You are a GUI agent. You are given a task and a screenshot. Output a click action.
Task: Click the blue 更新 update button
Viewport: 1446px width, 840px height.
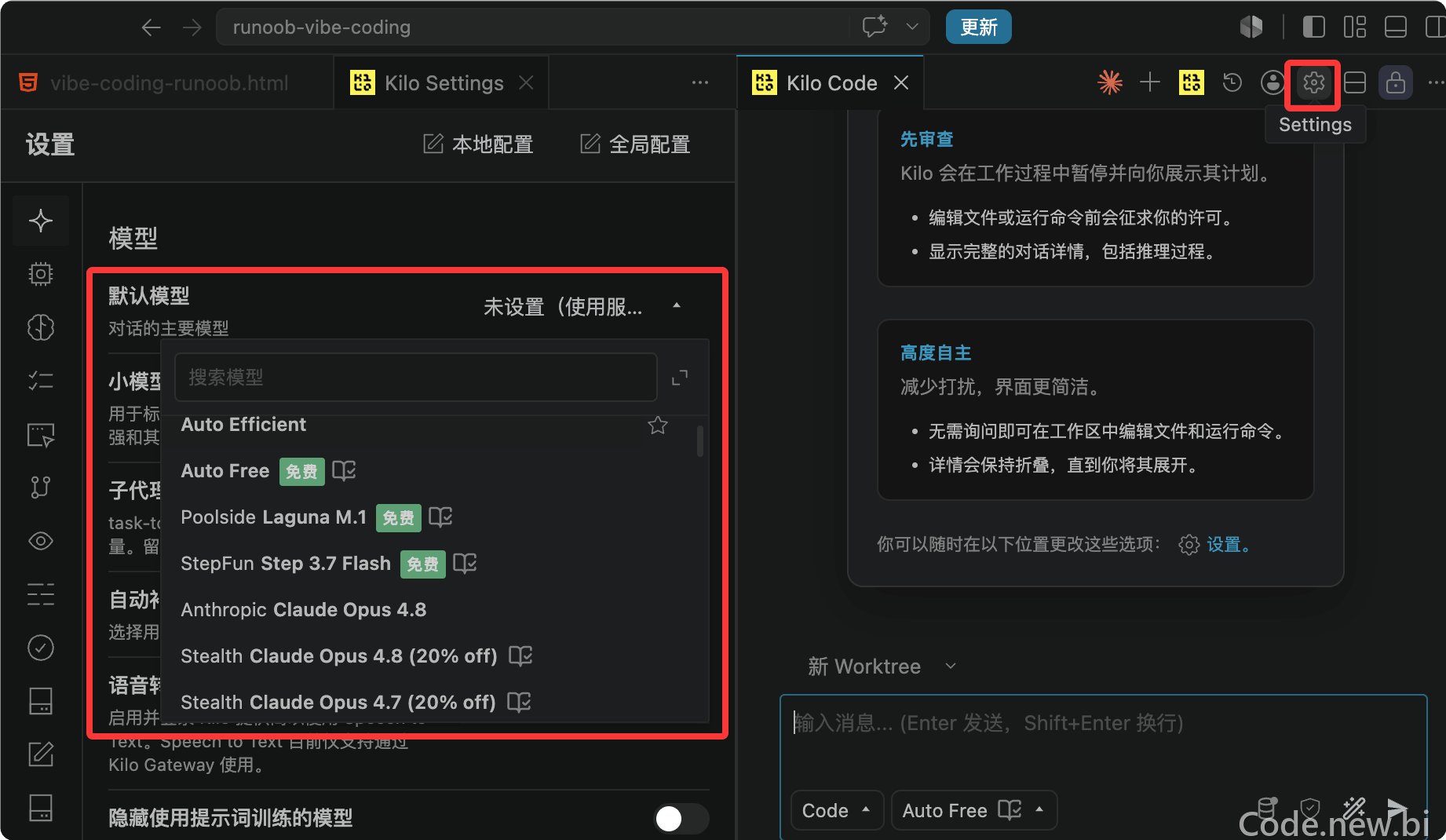tap(978, 27)
